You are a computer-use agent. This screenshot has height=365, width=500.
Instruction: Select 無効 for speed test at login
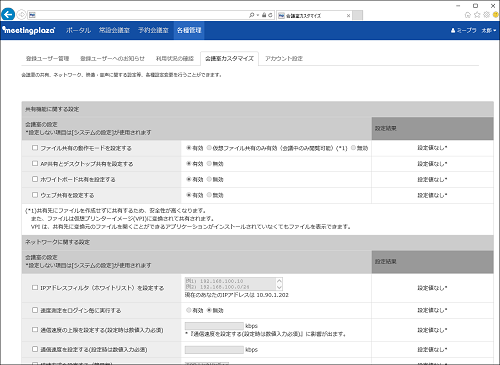point(209,310)
